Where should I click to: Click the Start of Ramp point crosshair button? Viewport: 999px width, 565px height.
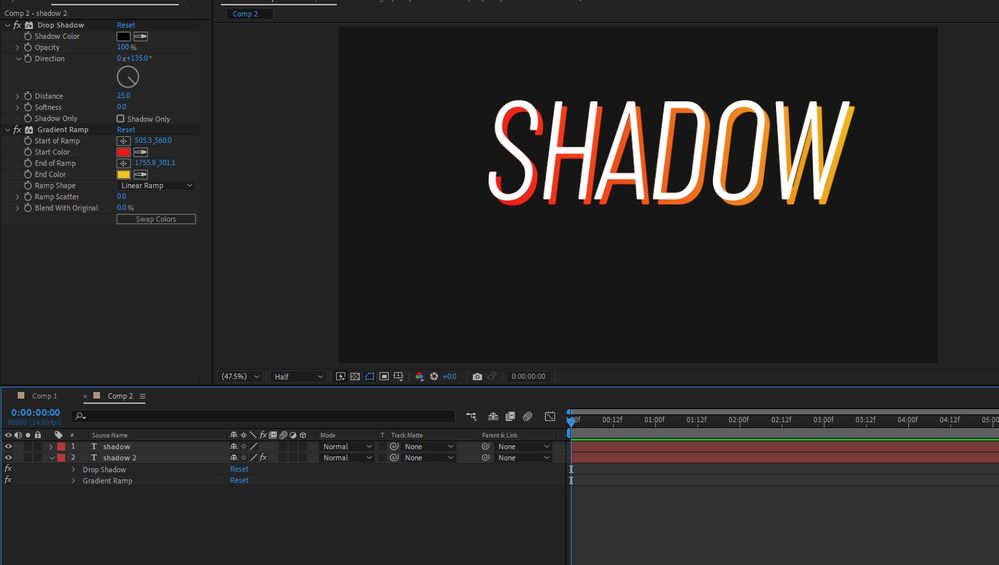(124, 141)
